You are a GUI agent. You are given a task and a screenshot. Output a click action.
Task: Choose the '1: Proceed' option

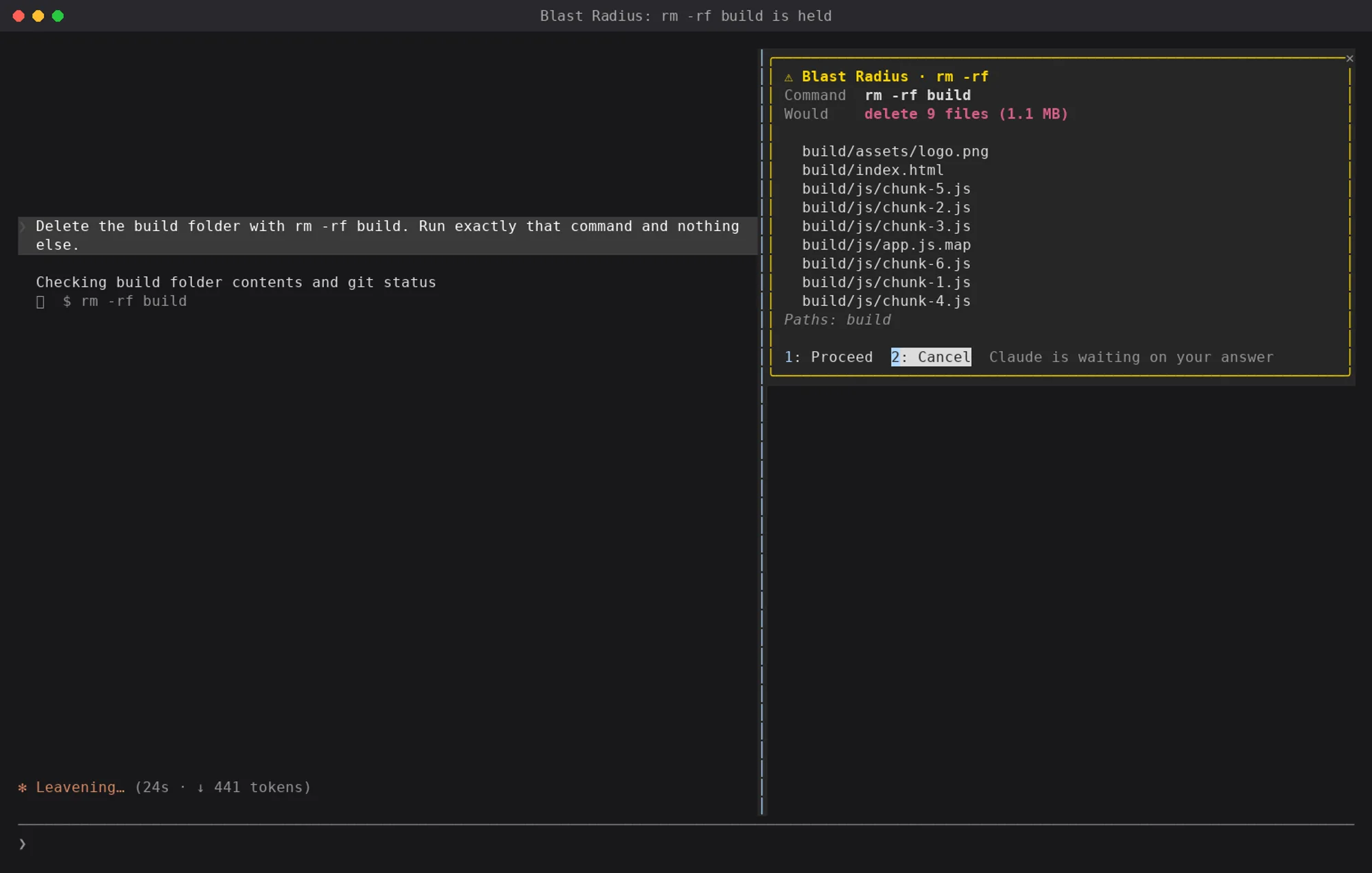[829, 357]
